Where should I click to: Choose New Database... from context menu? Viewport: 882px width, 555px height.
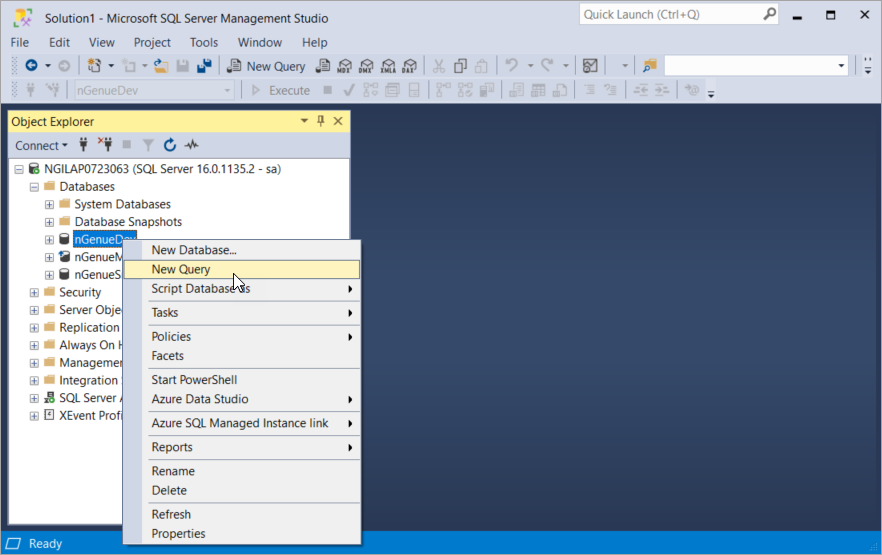click(242, 250)
